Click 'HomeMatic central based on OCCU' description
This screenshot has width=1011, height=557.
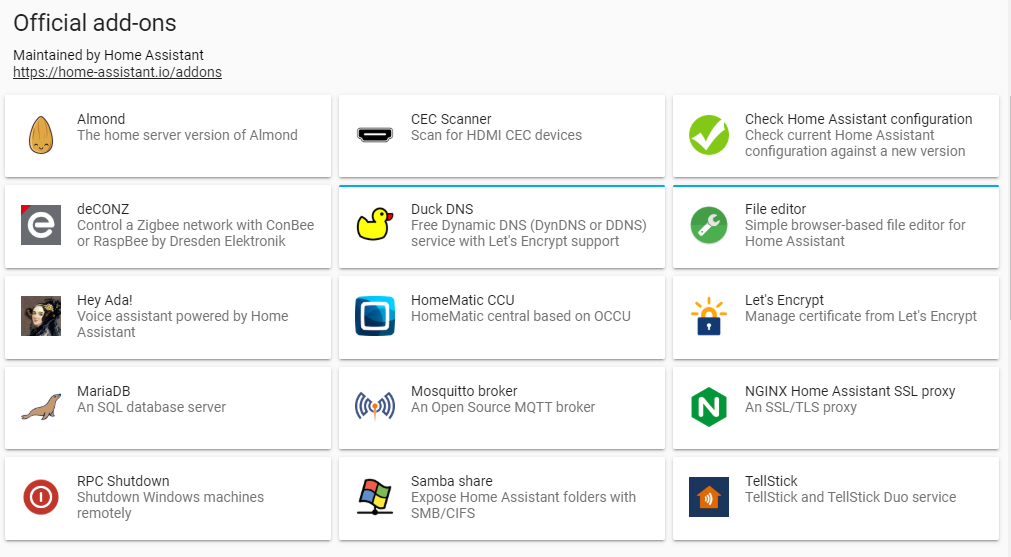[520, 317]
